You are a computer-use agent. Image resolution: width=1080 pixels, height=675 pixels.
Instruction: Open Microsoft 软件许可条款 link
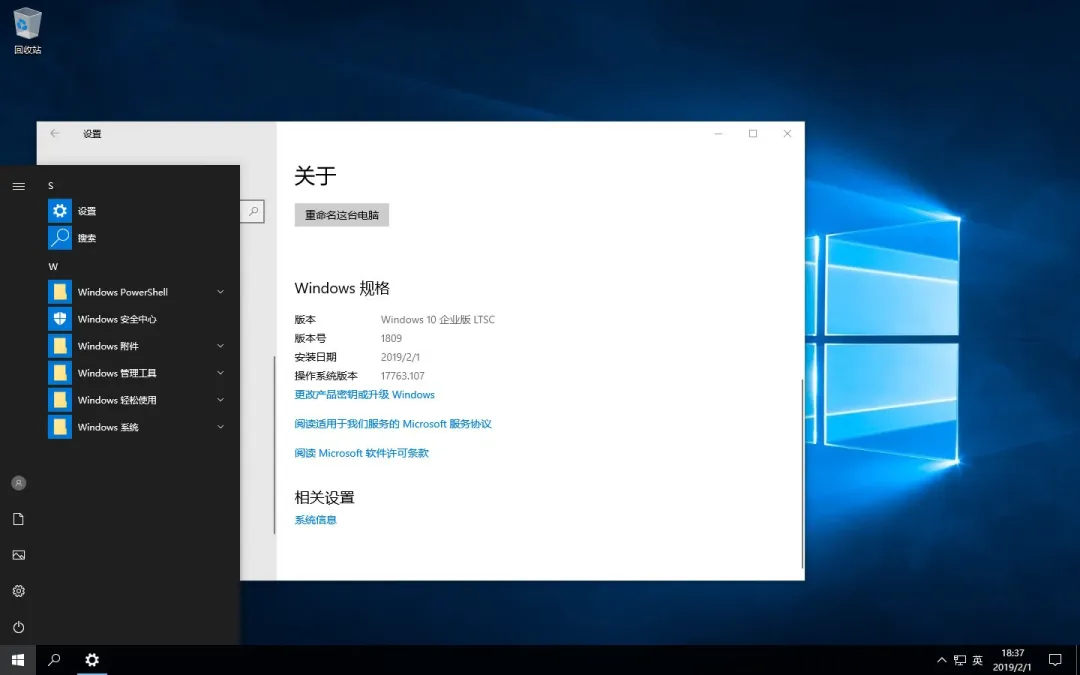pos(362,453)
